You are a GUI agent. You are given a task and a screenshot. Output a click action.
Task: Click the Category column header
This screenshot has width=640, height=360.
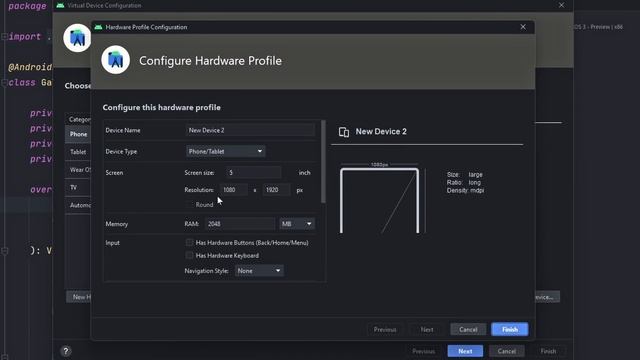click(x=79, y=119)
